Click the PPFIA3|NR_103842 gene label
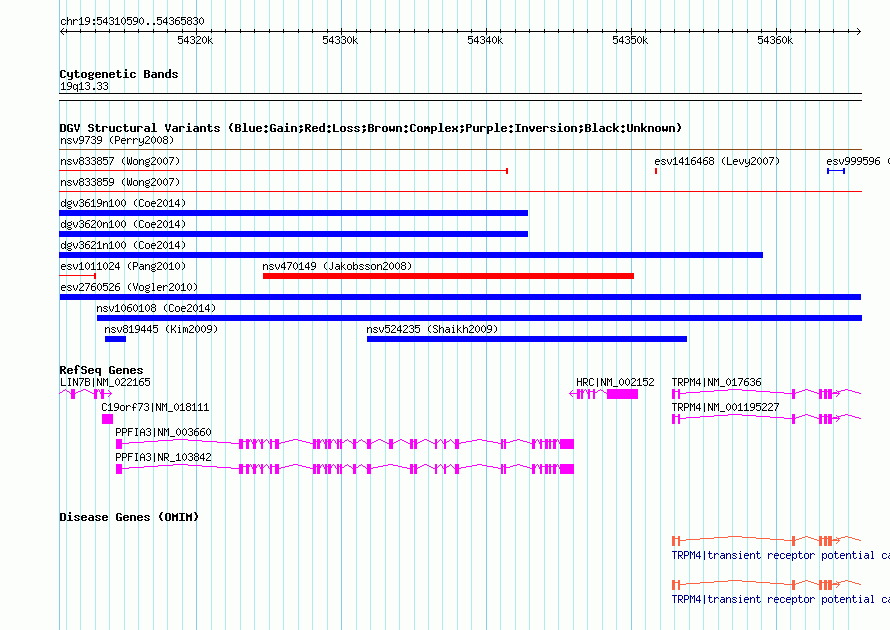 click(163, 457)
